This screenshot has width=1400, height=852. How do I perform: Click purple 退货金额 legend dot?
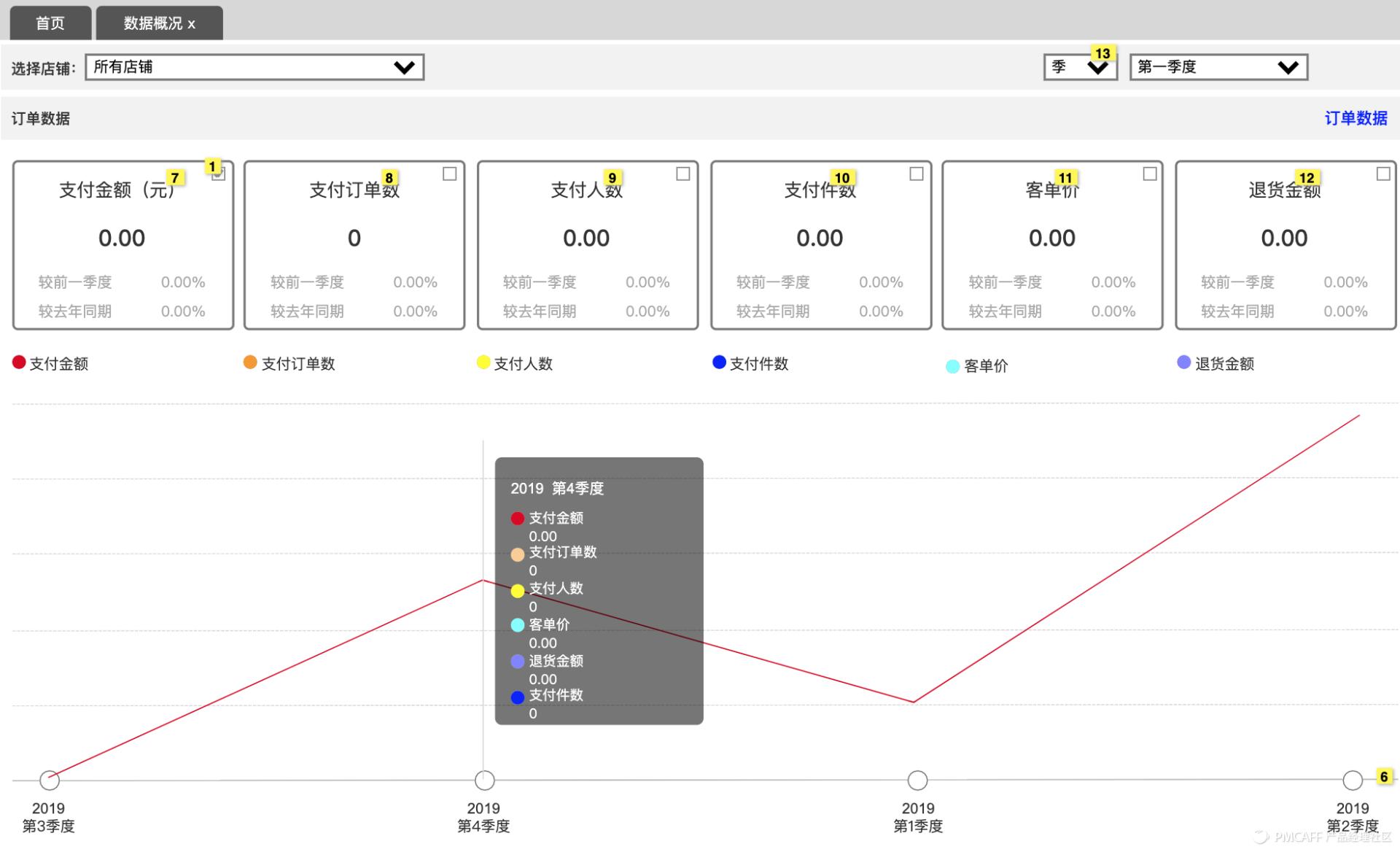(1184, 363)
